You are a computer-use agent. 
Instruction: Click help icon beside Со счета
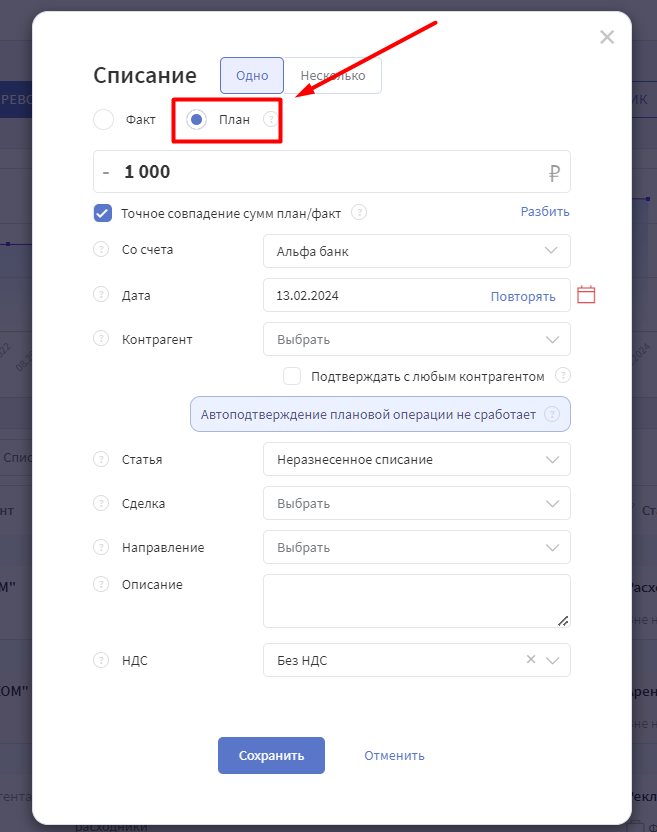(x=101, y=249)
